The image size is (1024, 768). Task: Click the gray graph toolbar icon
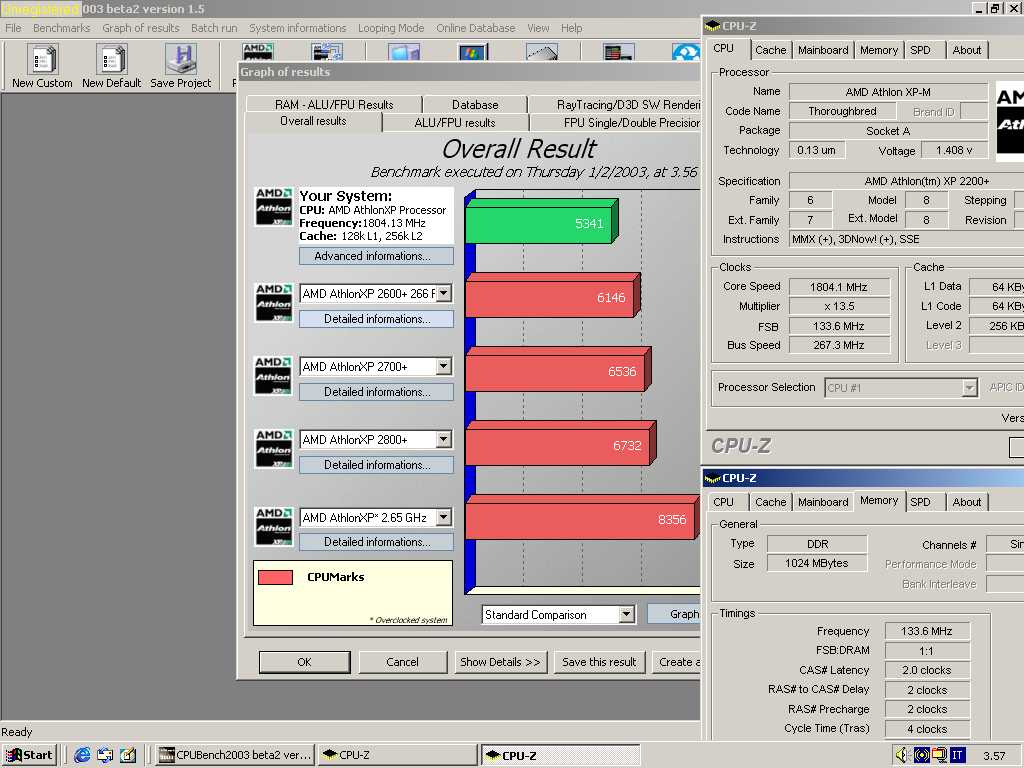[x=542, y=52]
